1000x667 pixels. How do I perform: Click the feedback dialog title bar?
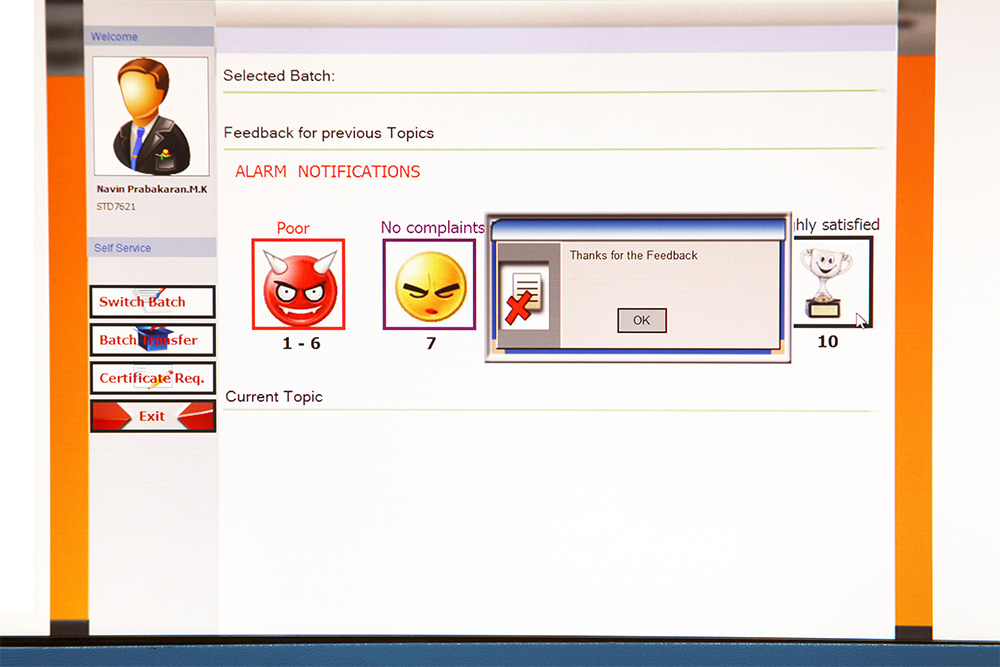click(636, 231)
